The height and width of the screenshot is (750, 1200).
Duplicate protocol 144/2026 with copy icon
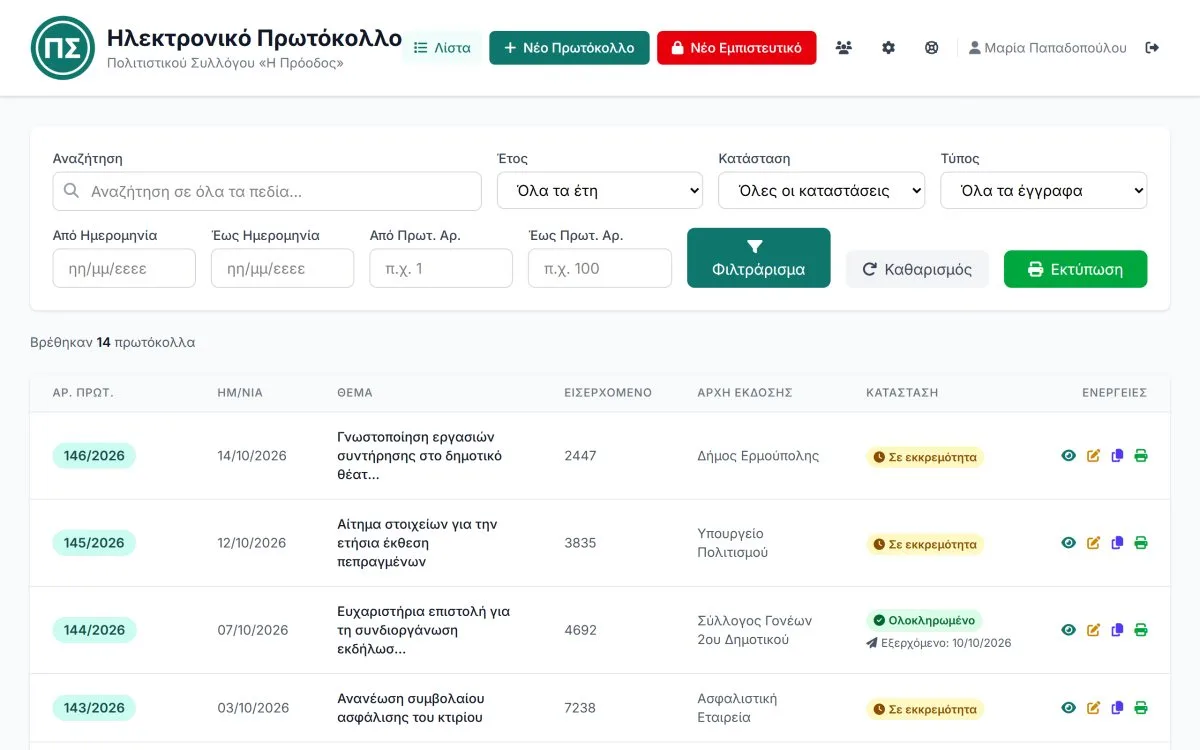(1117, 630)
